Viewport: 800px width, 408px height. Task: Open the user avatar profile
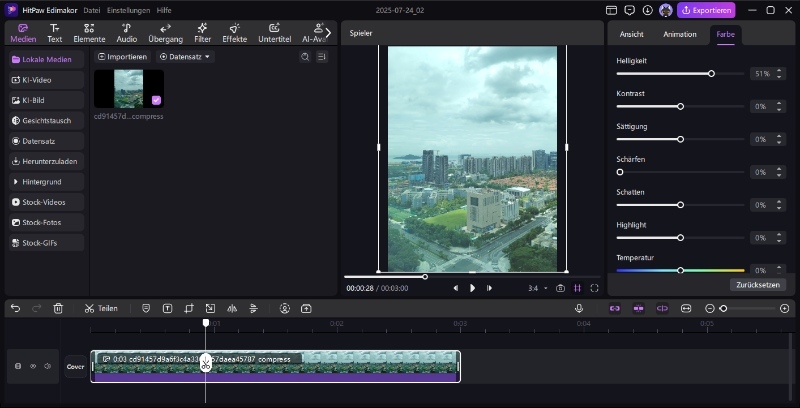pos(665,10)
